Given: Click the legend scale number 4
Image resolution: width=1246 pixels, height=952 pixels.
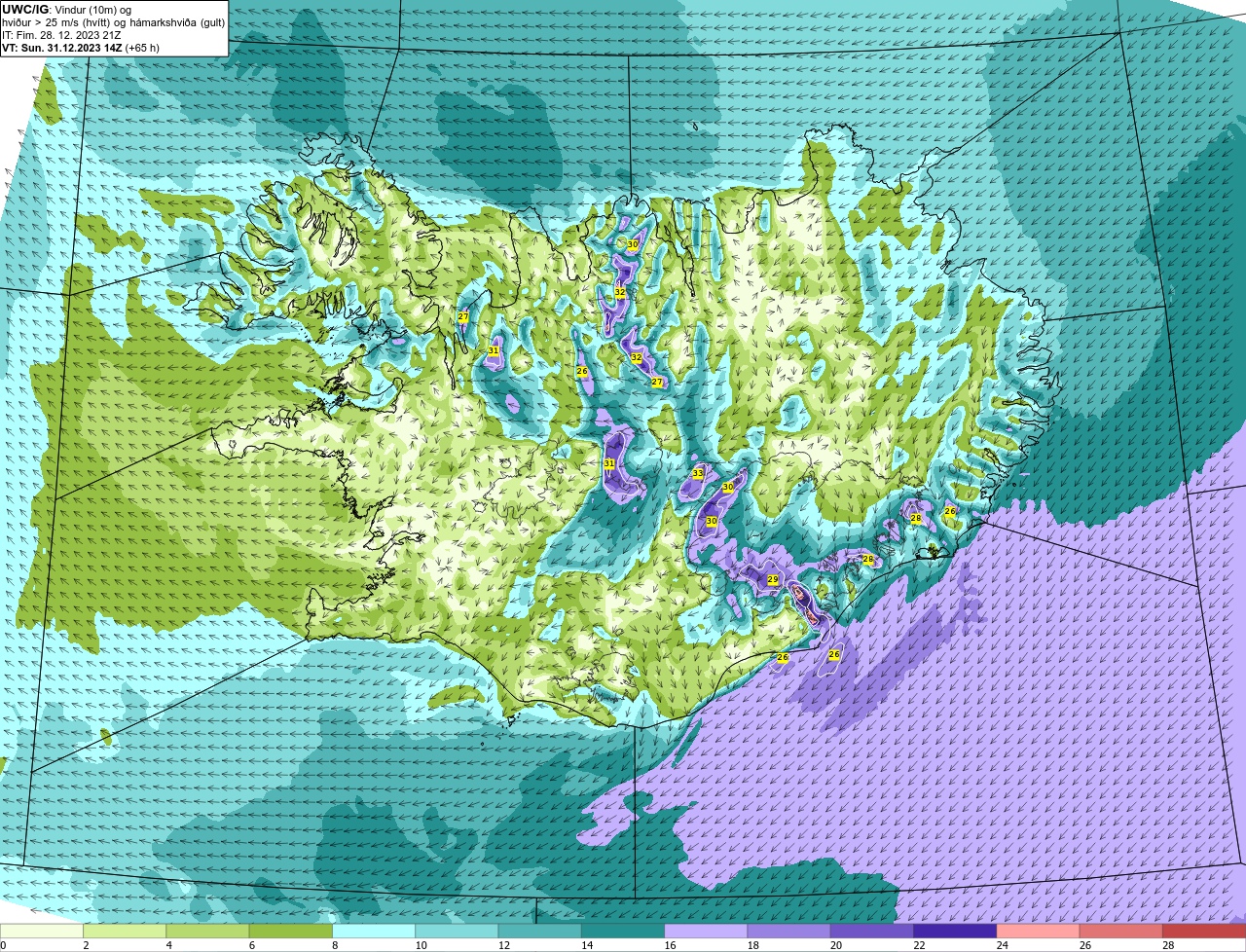Looking at the screenshot, I should coord(168,945).
